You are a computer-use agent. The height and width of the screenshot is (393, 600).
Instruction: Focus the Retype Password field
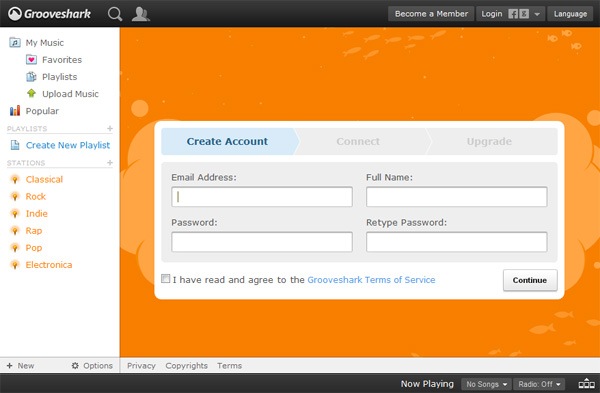pyautogui.click(x=457, y=242)
